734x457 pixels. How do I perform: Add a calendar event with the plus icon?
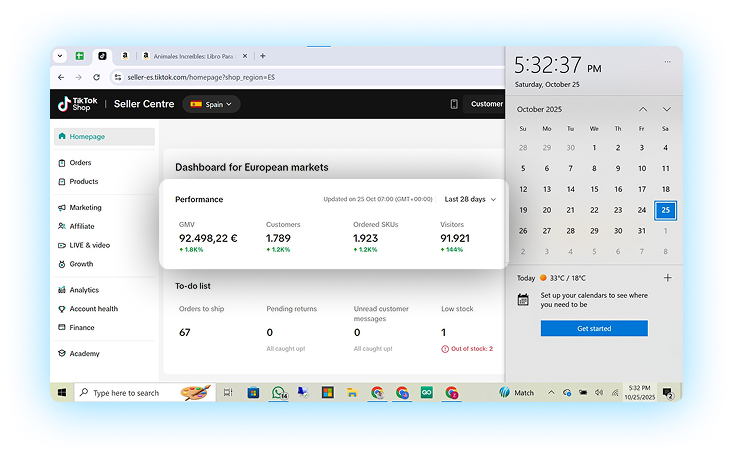[x=667, y=278]
